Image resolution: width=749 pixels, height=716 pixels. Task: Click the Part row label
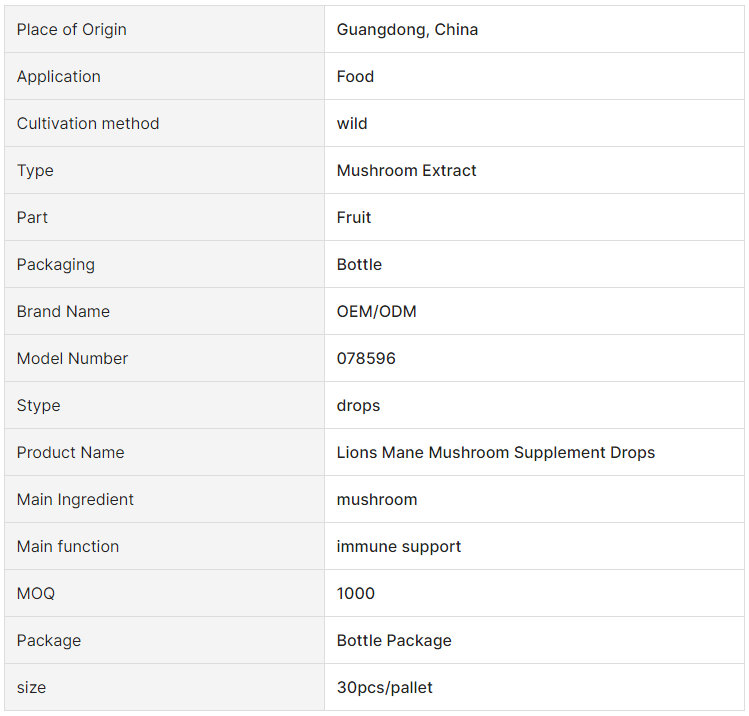click(x=32, y=218)
